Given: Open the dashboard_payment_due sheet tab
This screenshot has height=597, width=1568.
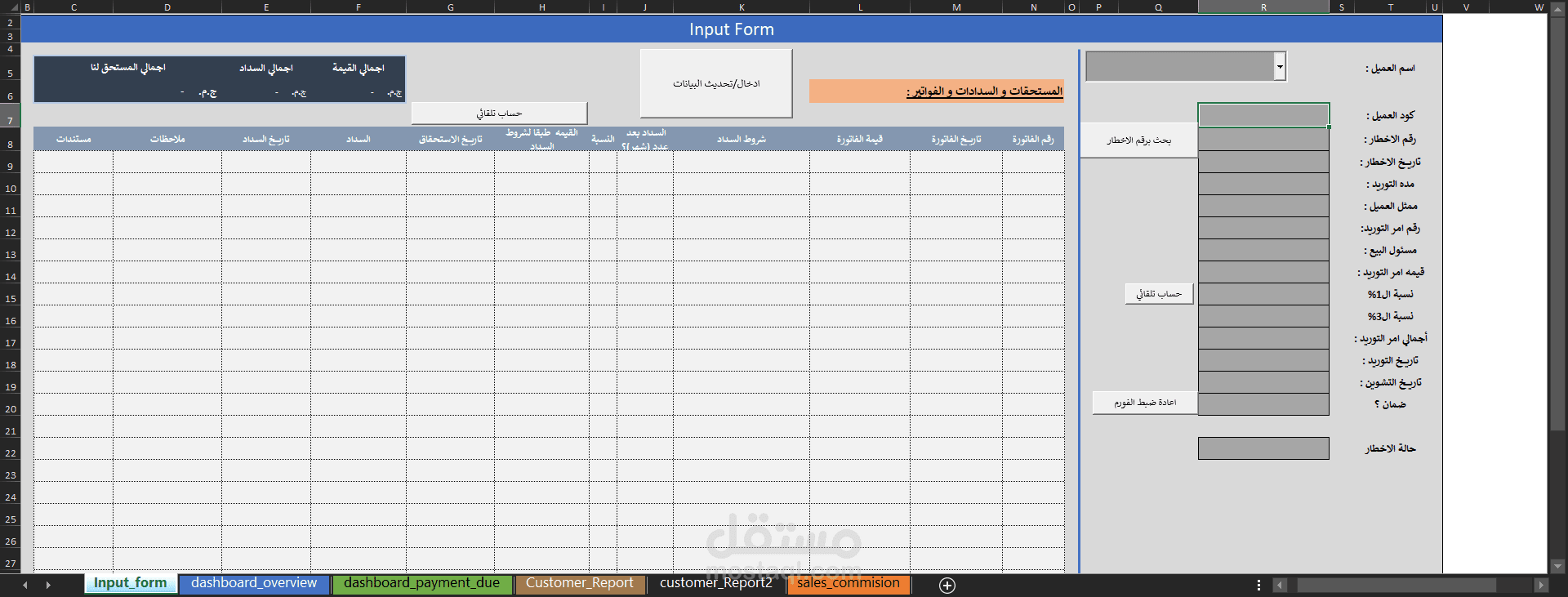Looking at the screenshot, I should tap(421, 583).
